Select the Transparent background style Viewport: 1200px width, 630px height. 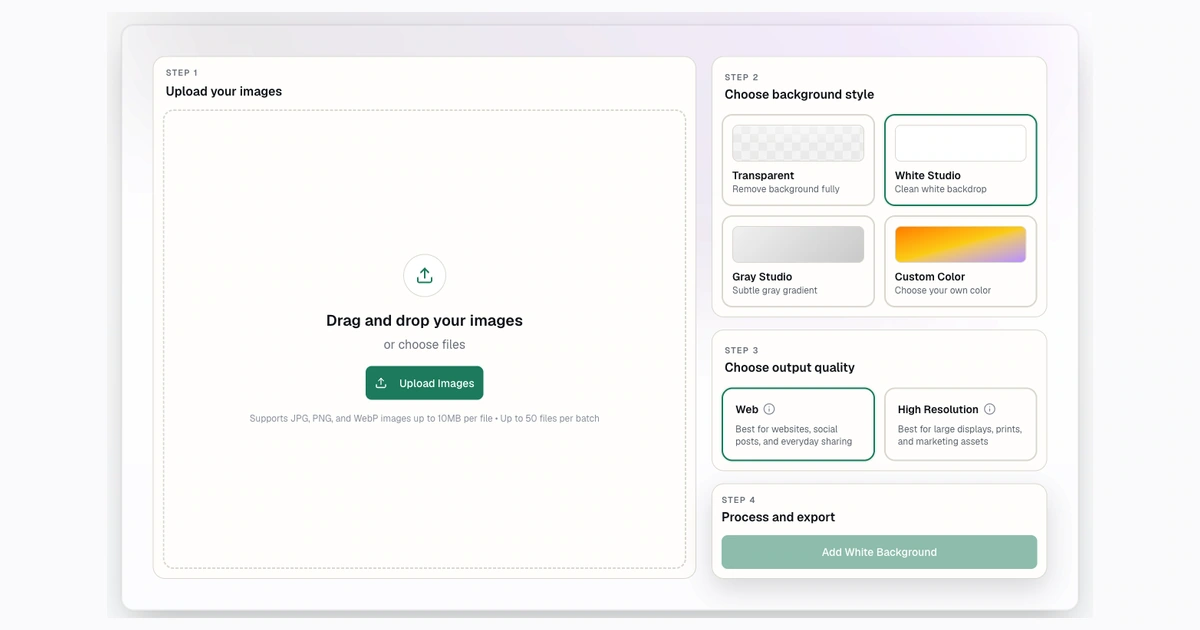point(798,160)
